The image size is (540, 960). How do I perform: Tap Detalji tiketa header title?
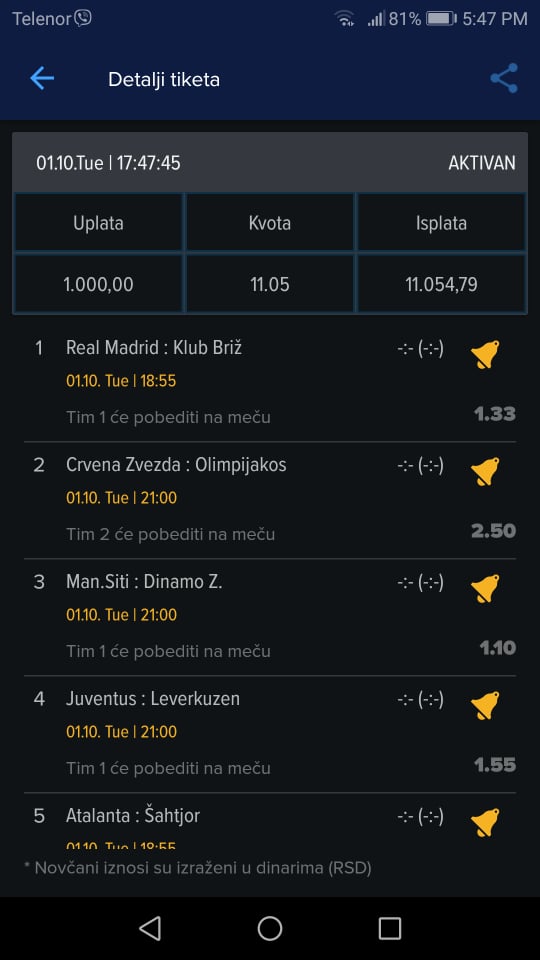(164, 80)
